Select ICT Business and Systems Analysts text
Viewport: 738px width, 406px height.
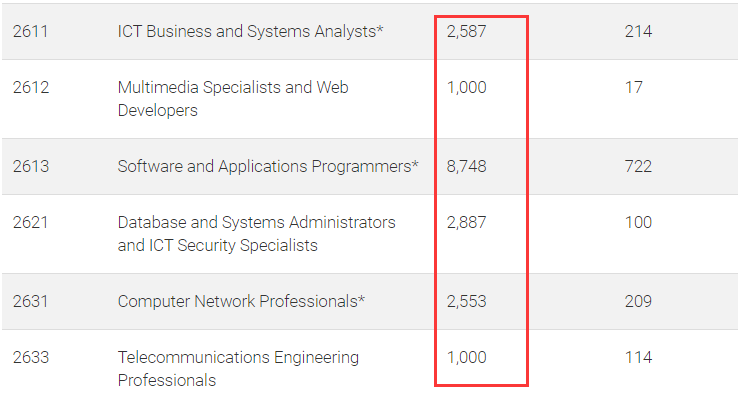tap(250, 32)
